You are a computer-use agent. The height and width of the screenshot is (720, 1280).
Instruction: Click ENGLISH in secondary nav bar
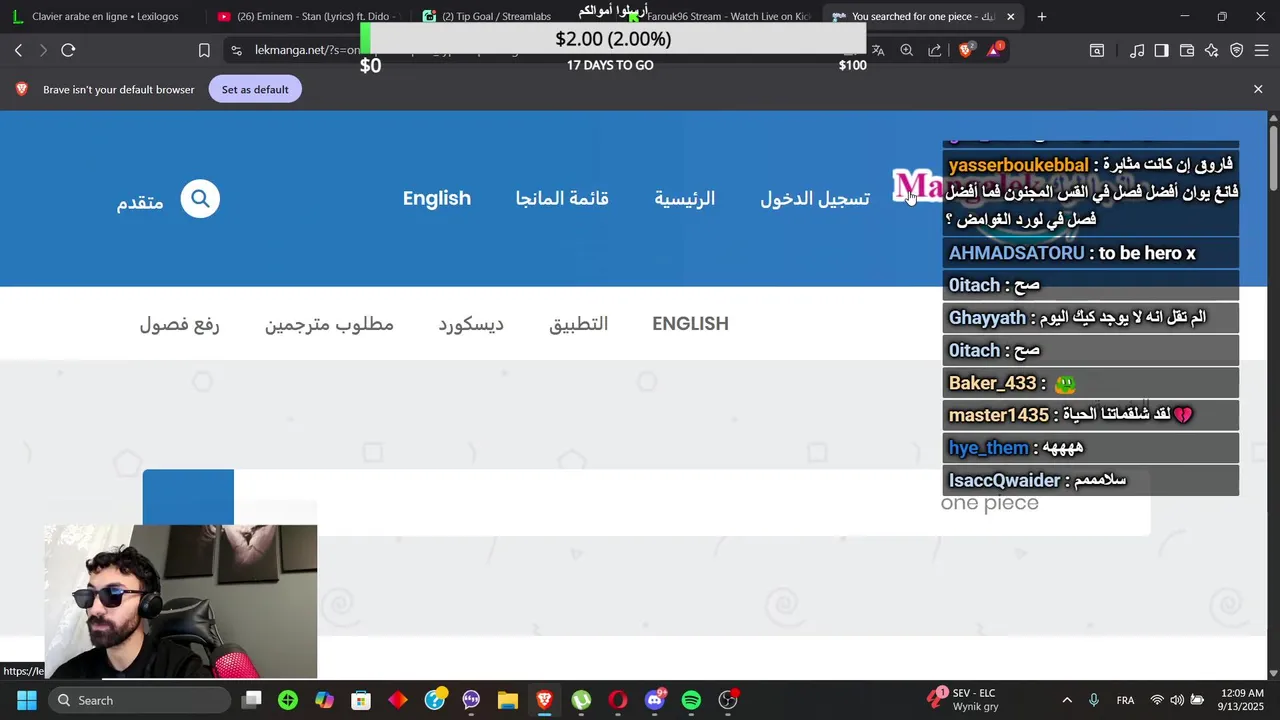(x=690, y=324)
